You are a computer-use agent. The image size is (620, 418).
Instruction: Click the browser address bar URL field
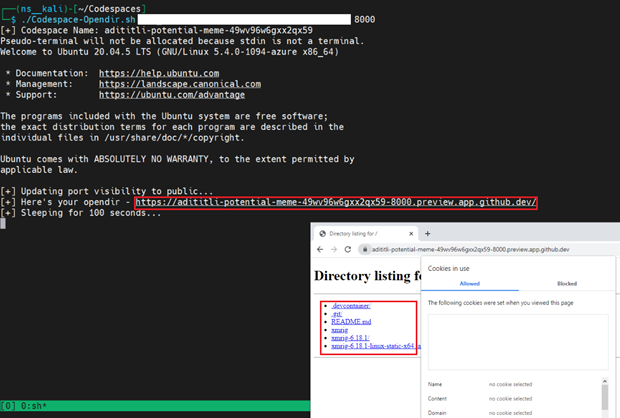470,249
